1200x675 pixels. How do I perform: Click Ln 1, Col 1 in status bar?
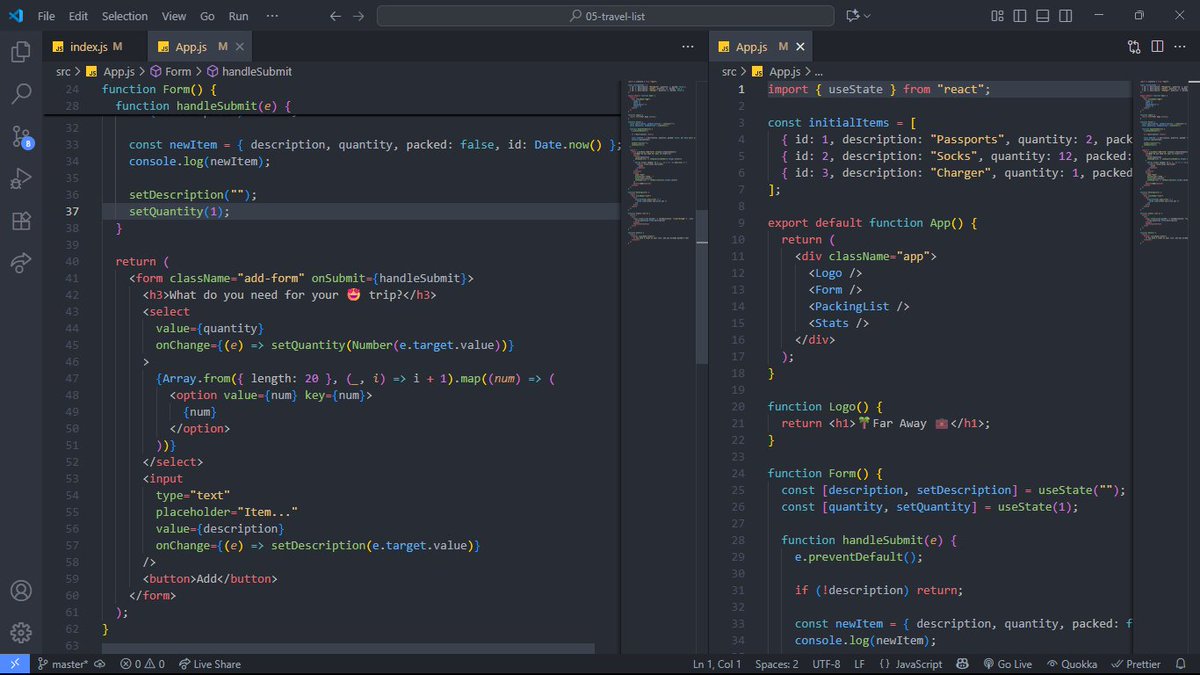717,664
